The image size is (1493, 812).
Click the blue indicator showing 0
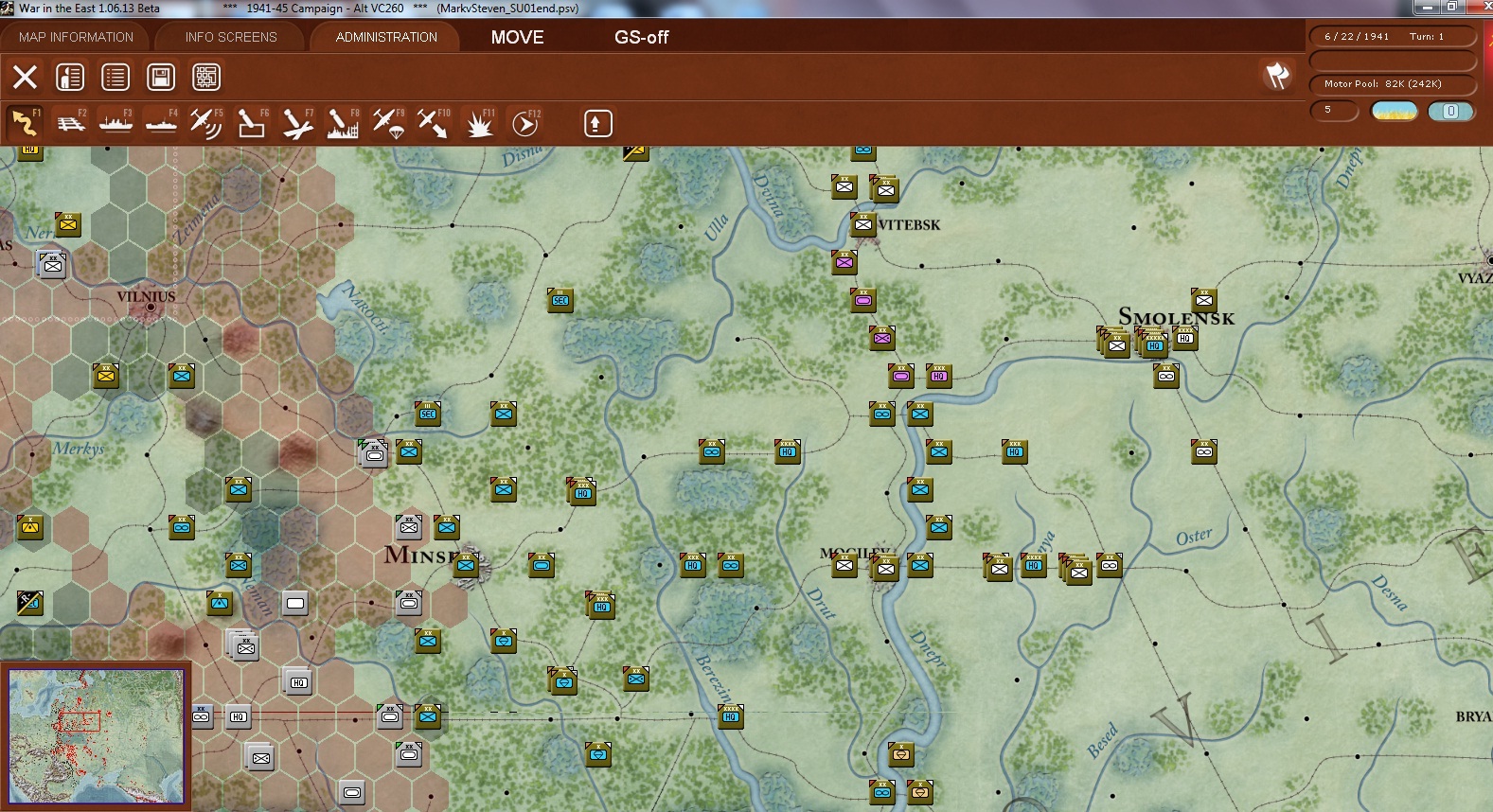pyautogui.click(x=1450, y=111)
